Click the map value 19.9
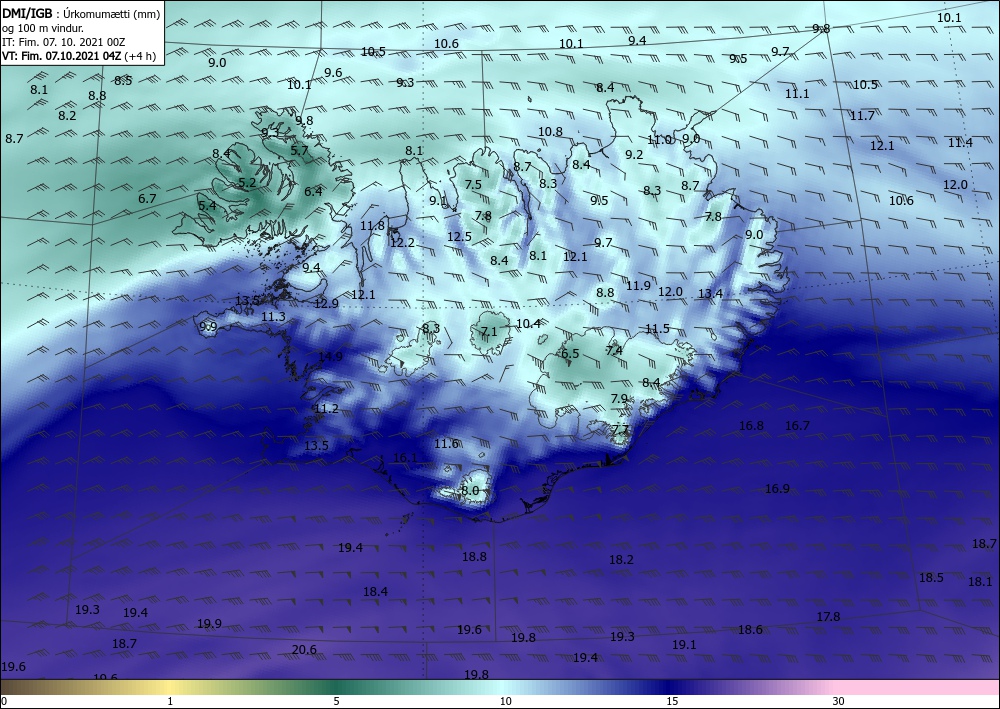The height and width of the screenshot is (709, 1000). click(x=209, y=624)
